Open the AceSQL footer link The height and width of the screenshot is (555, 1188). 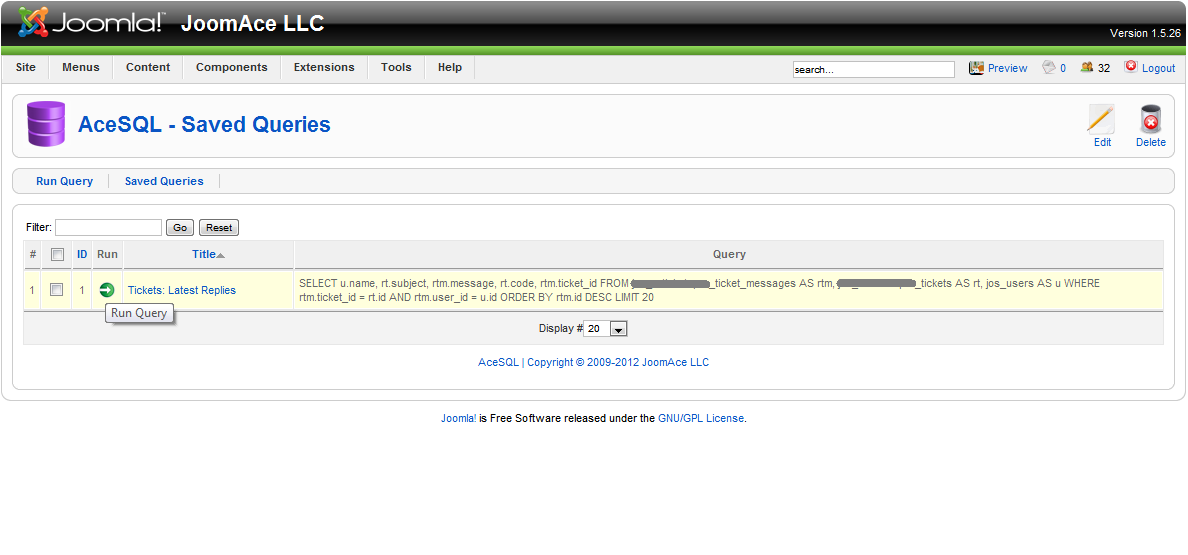[499, 362]
